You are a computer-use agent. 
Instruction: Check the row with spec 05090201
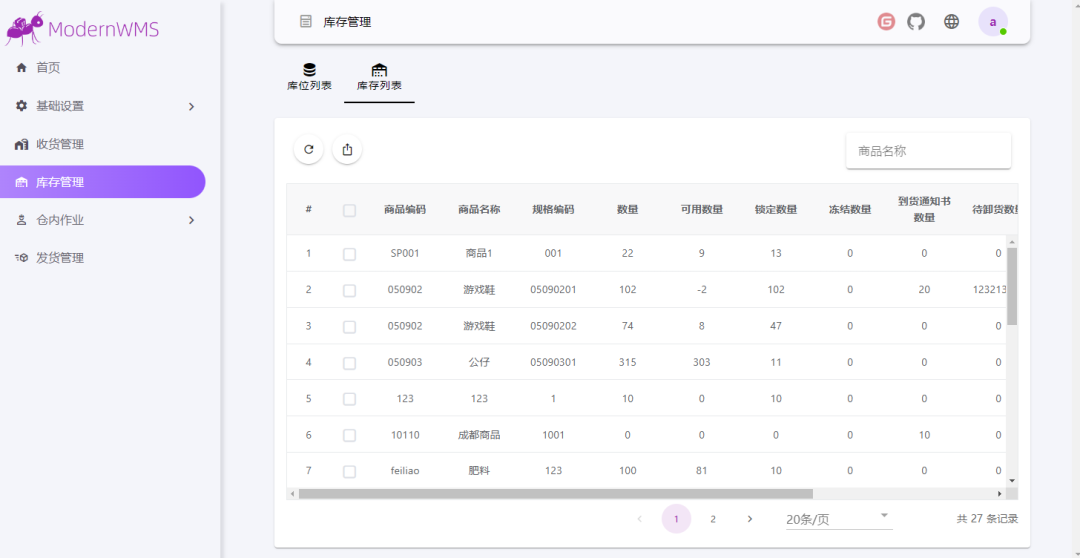[349, 291]
